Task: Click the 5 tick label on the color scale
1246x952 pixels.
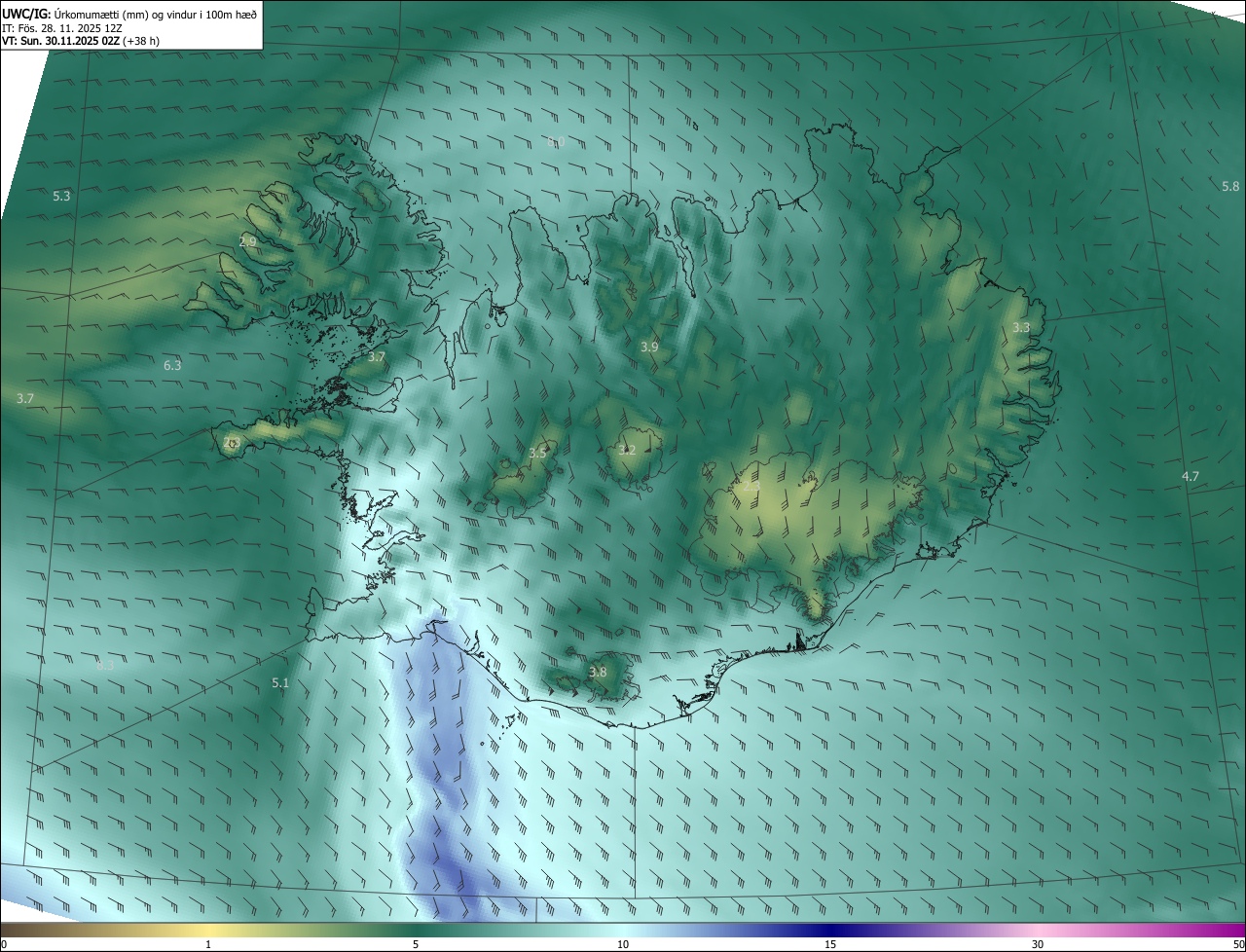Action: pos(416,944)
